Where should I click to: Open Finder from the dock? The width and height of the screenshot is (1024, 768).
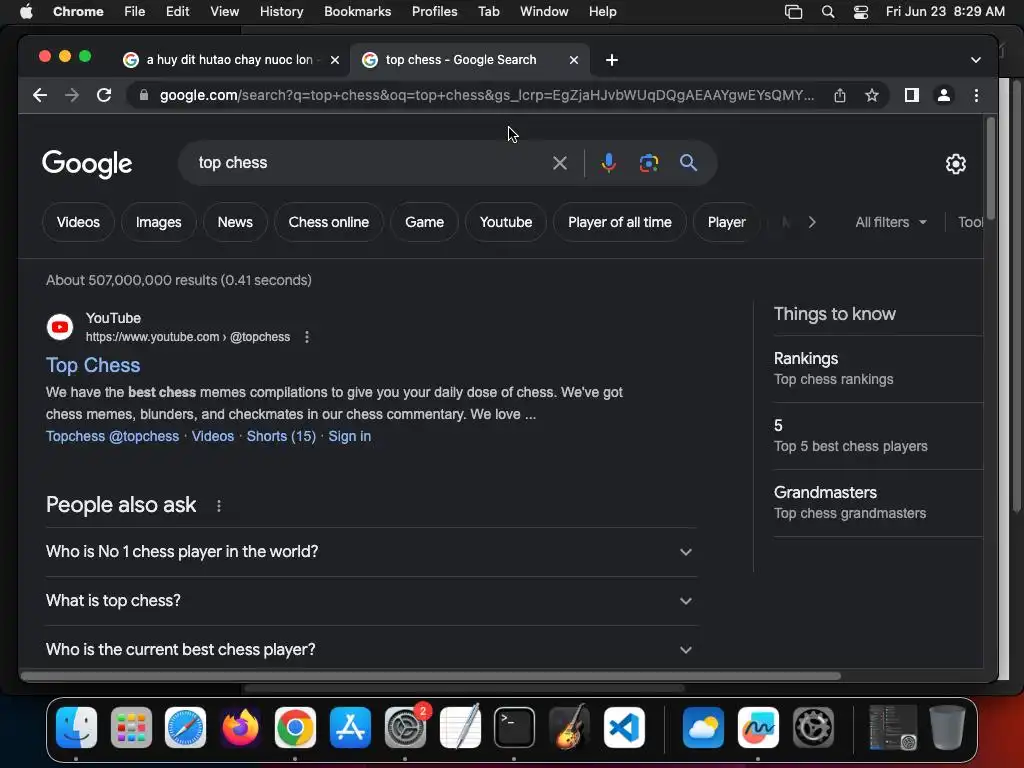click(x=76, y=727)
